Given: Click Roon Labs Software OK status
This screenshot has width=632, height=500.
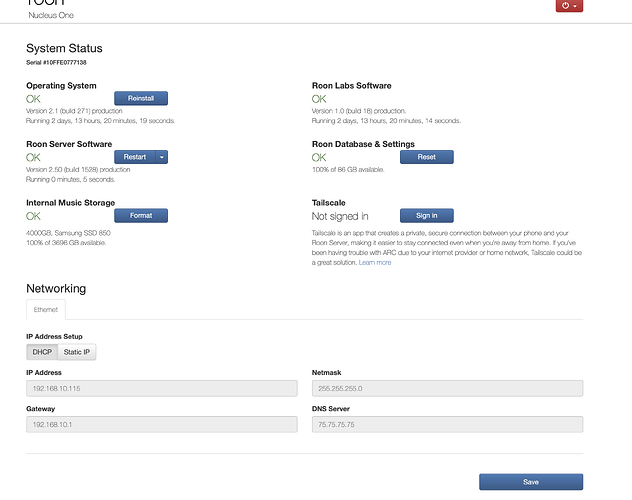Looking at the screenshot, I should coord(319,99).
